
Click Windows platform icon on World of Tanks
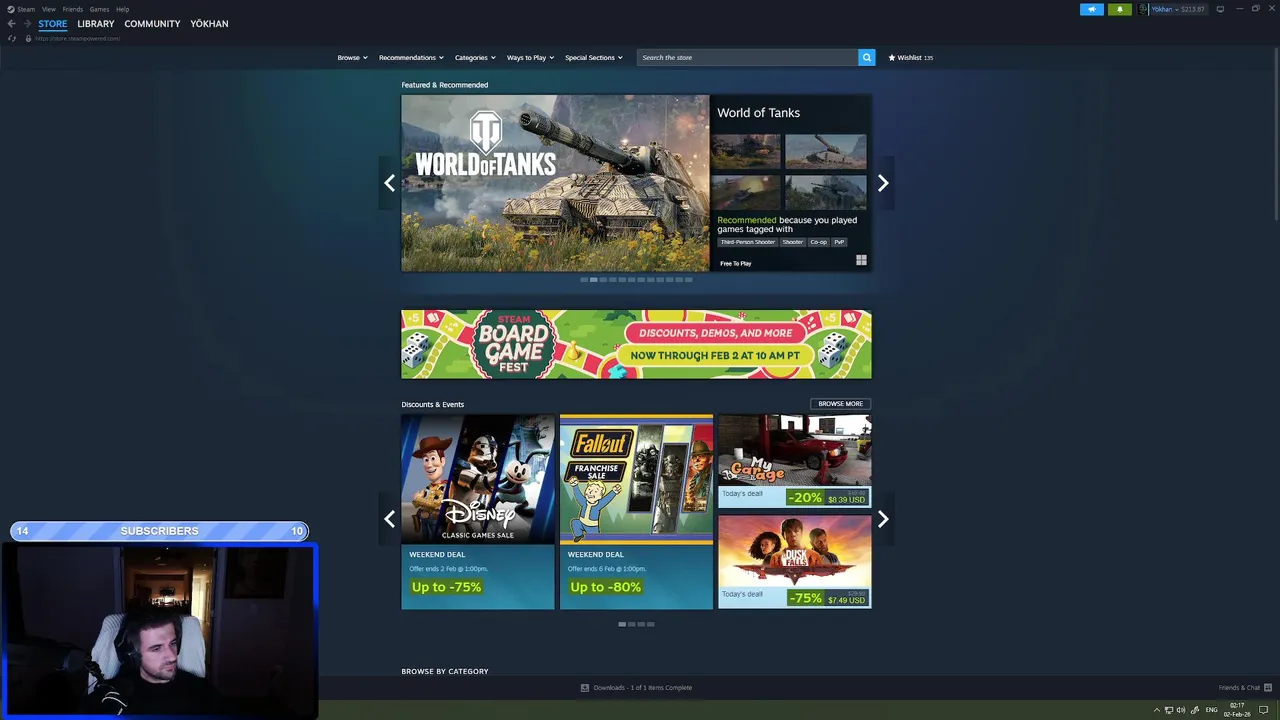(x=861, y=260)
